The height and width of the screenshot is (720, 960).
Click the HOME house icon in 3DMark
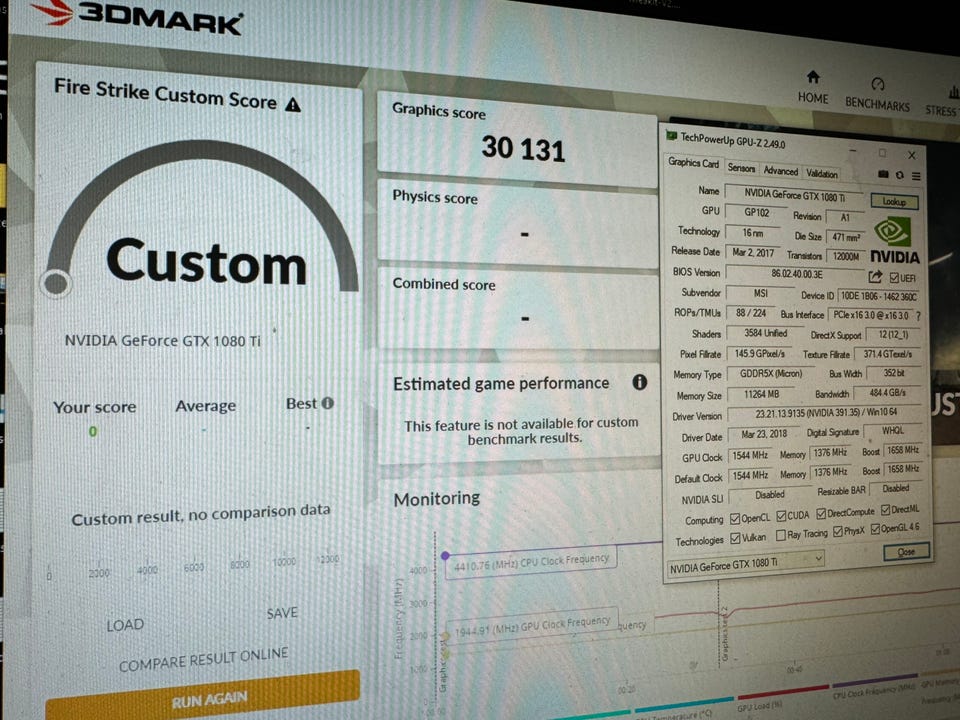(x=812, y=77)
